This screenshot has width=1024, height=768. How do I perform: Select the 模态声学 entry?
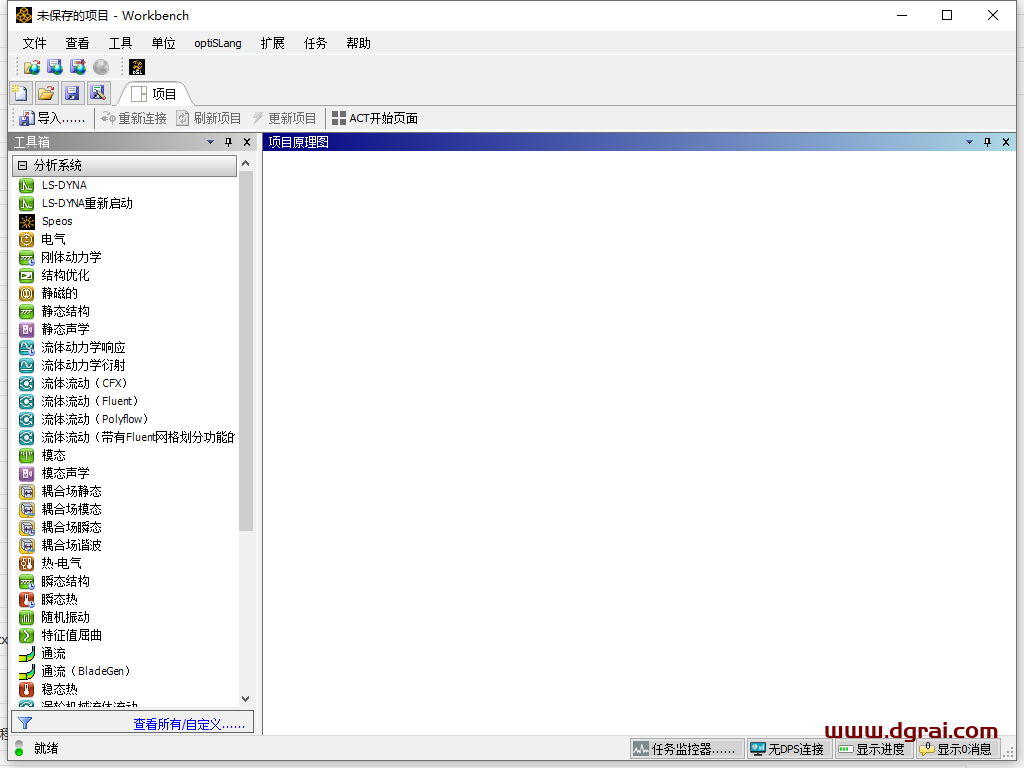[65, 473]
